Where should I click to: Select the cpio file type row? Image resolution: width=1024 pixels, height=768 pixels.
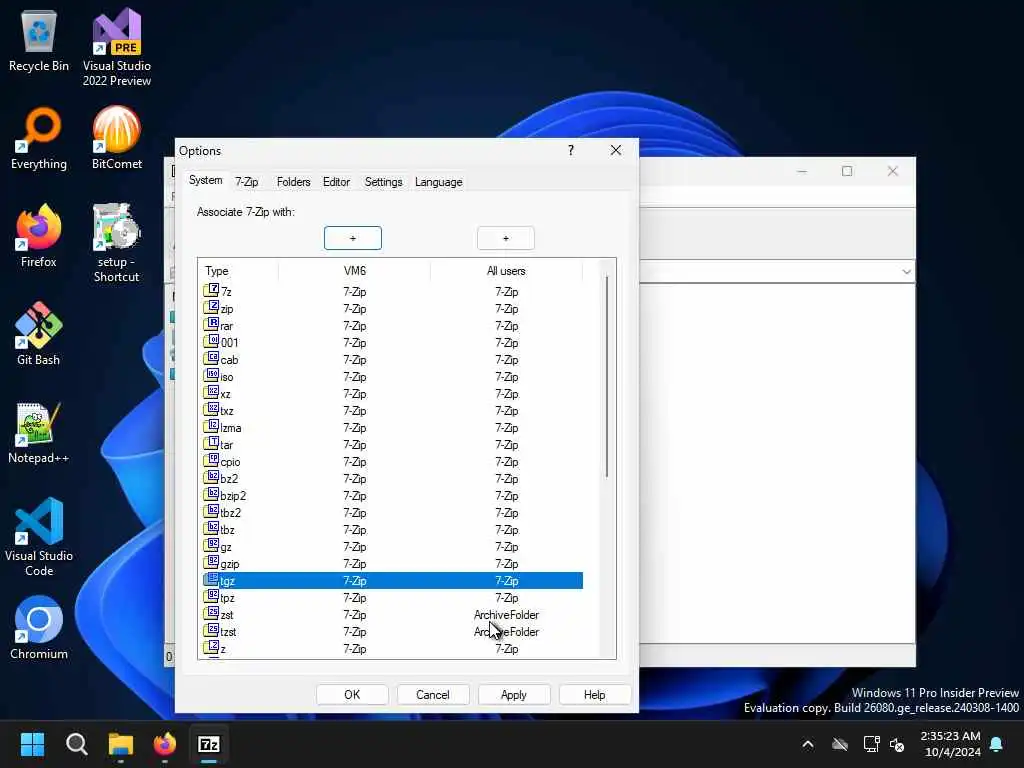pyautogui.click(x=392, y=461)
